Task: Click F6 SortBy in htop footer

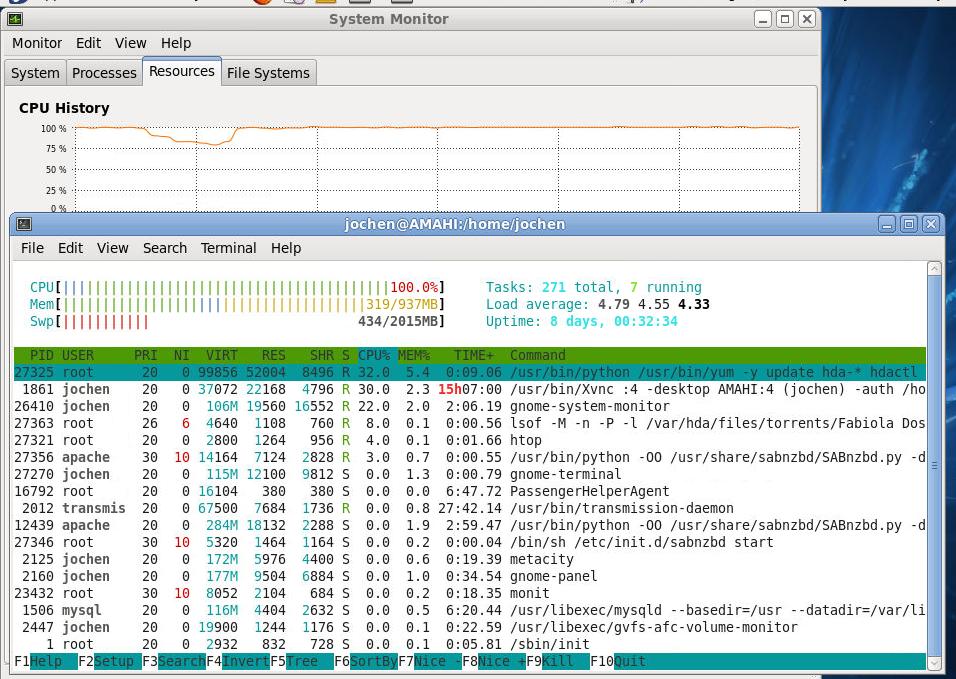Action: 366,661
